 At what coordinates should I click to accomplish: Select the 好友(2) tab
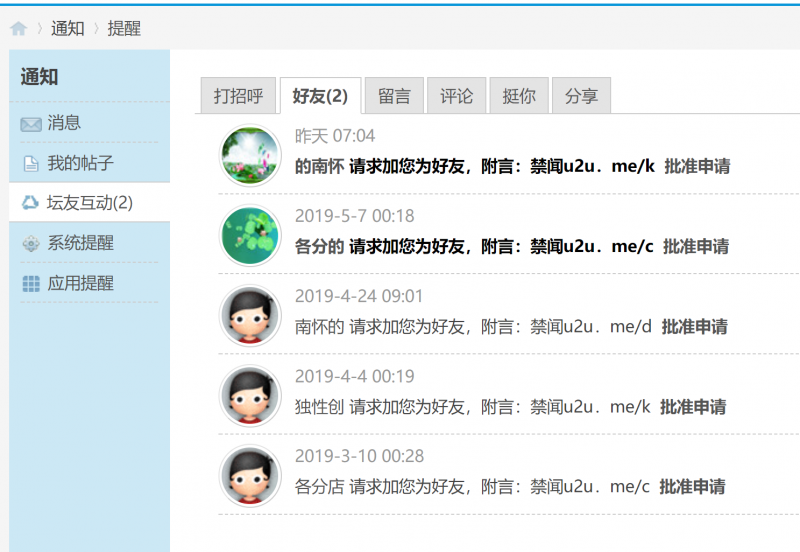[x=320, y=96]
